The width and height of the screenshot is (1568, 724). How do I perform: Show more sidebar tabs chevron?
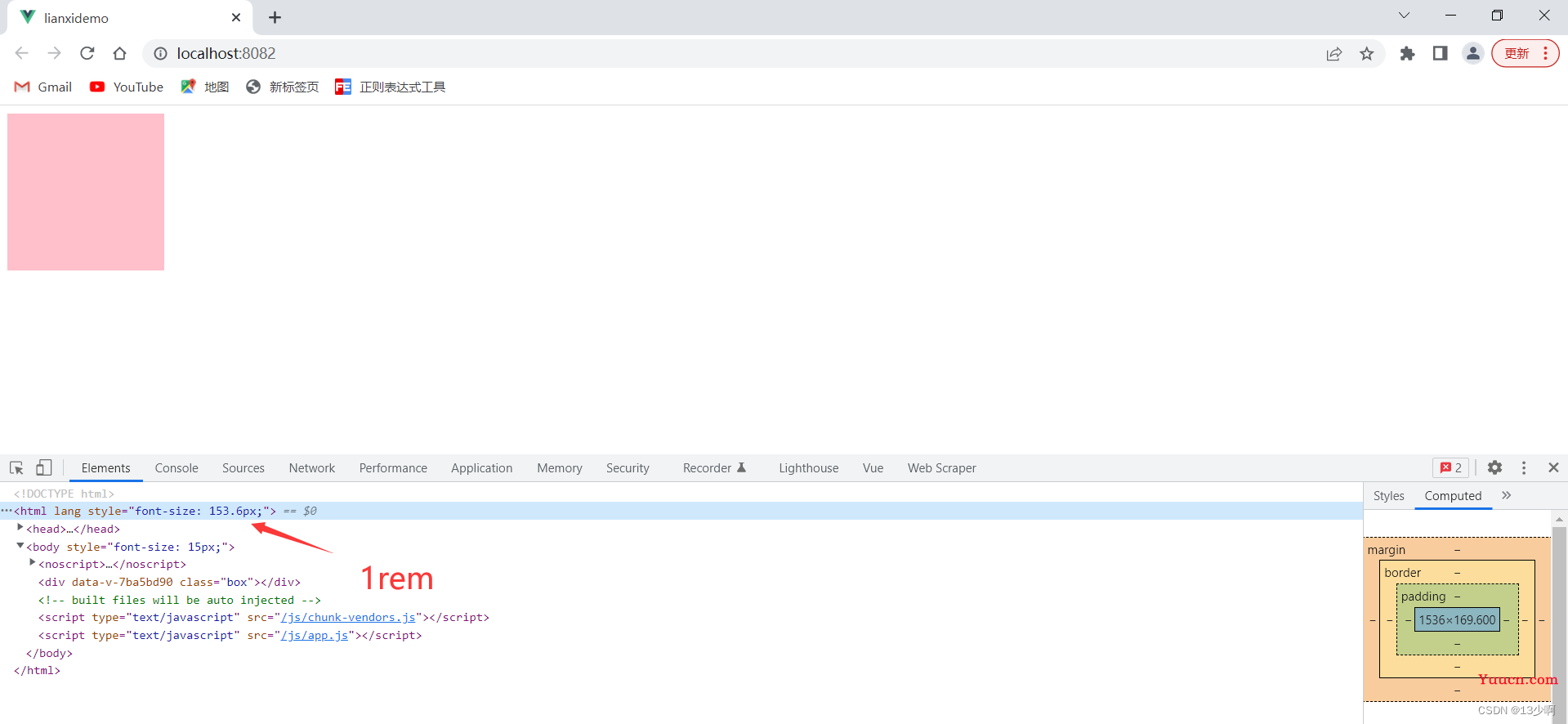pos(1507,496)
